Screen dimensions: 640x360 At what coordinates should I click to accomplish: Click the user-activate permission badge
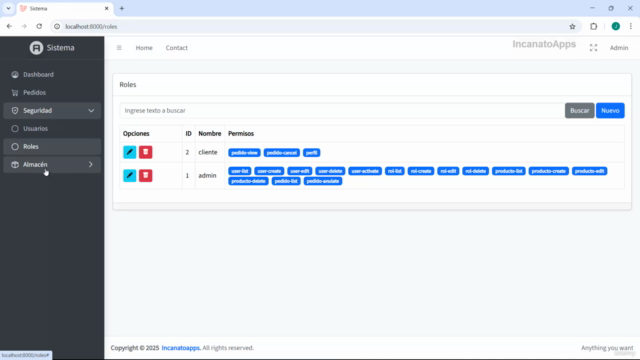(x=365, y=171)
